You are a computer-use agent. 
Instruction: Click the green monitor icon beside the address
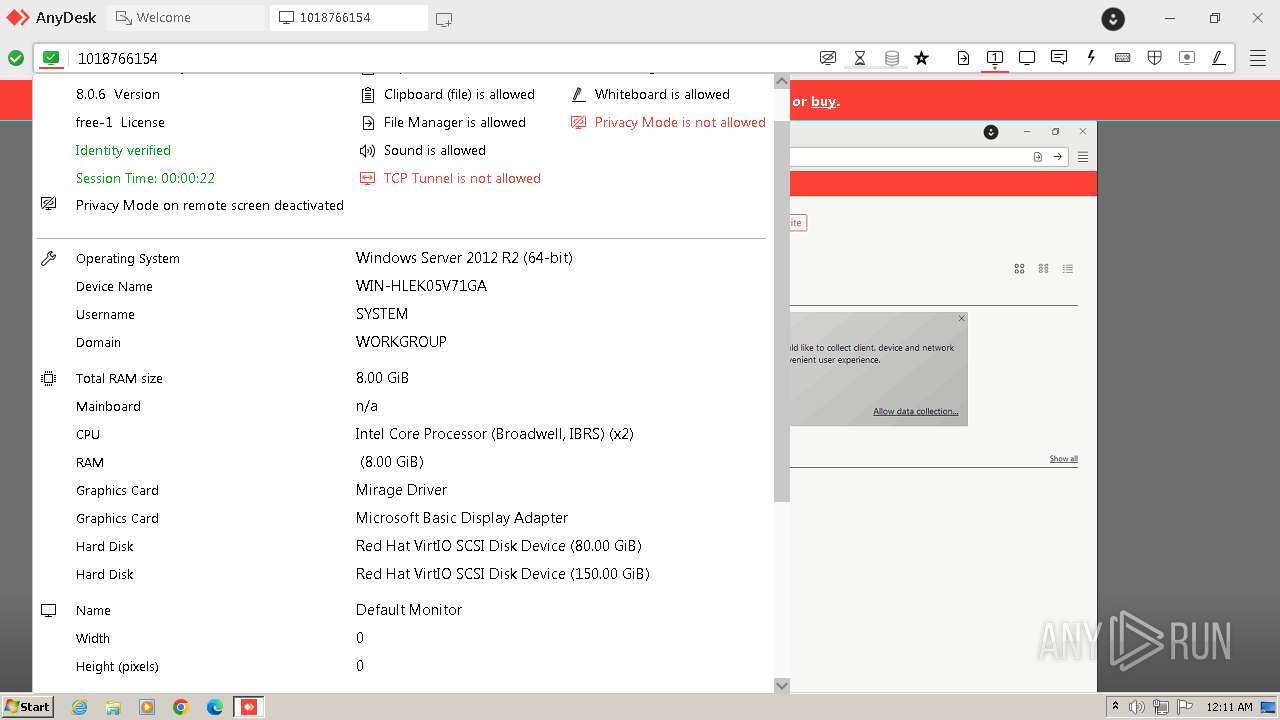pyautogui.click(x=51, y=58)
